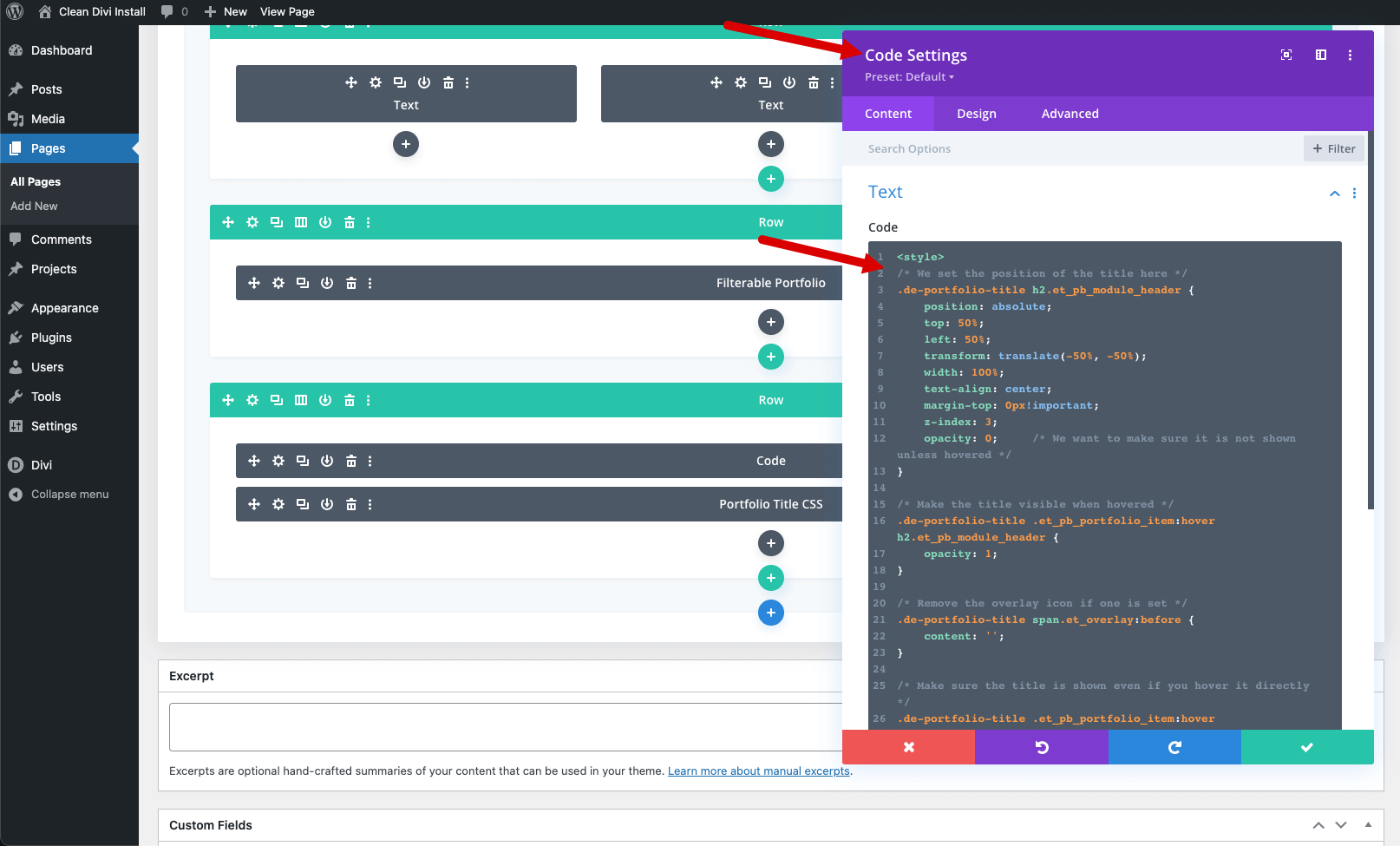Screen dimensions: 1400x846
Task: Open row settings for Filterable Portfolio row
Action: coord(252,222)
